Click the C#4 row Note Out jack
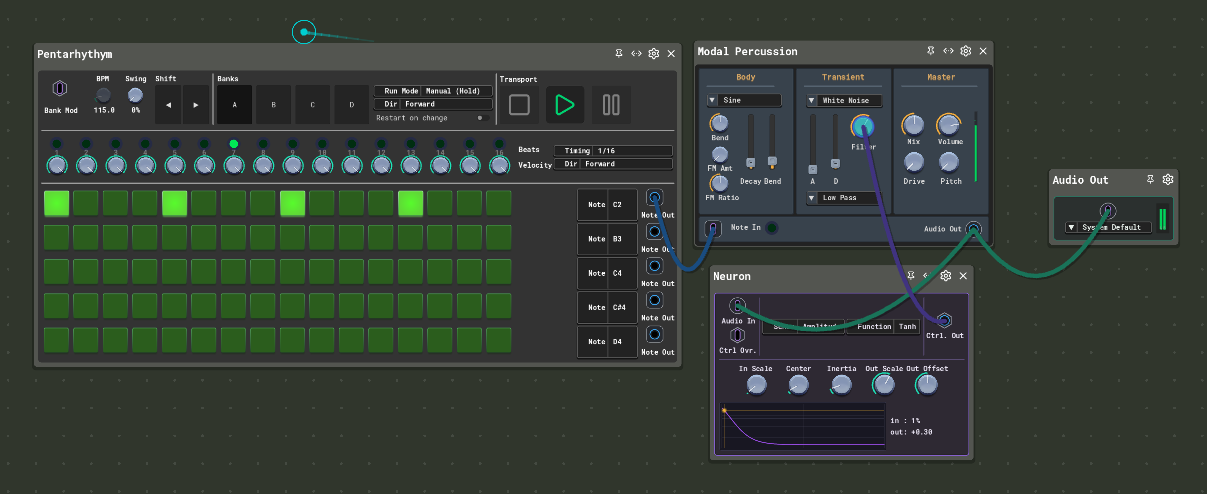Screen dimensions: 1207x494 [x=654, y=300]
